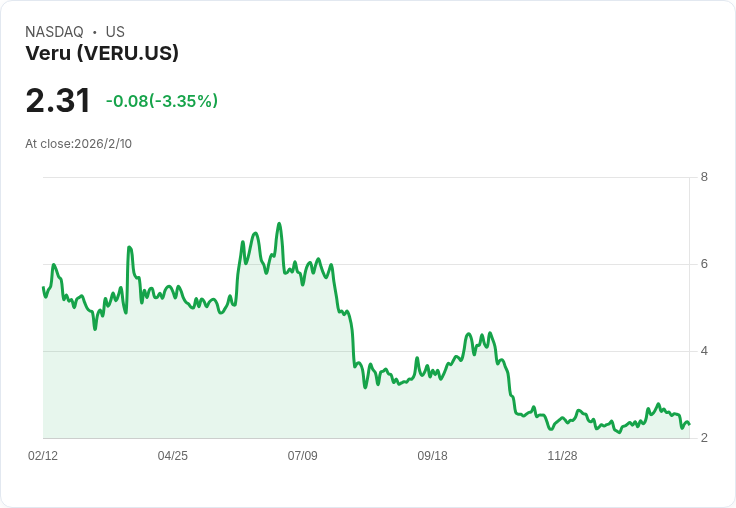
Task: Click the rightmost end of the price line
Action: [x=689, y=425]
